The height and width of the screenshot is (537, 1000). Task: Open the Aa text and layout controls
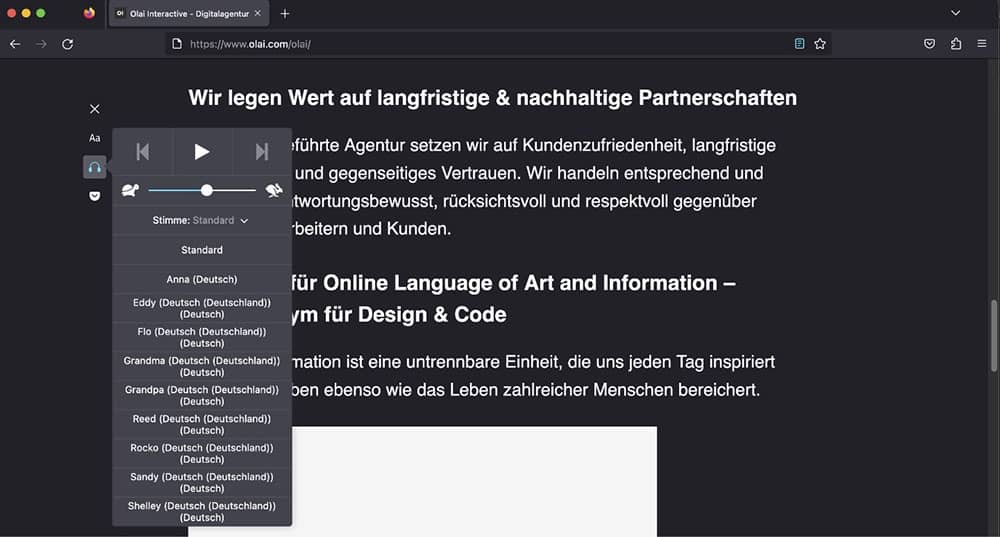[94, 138]
